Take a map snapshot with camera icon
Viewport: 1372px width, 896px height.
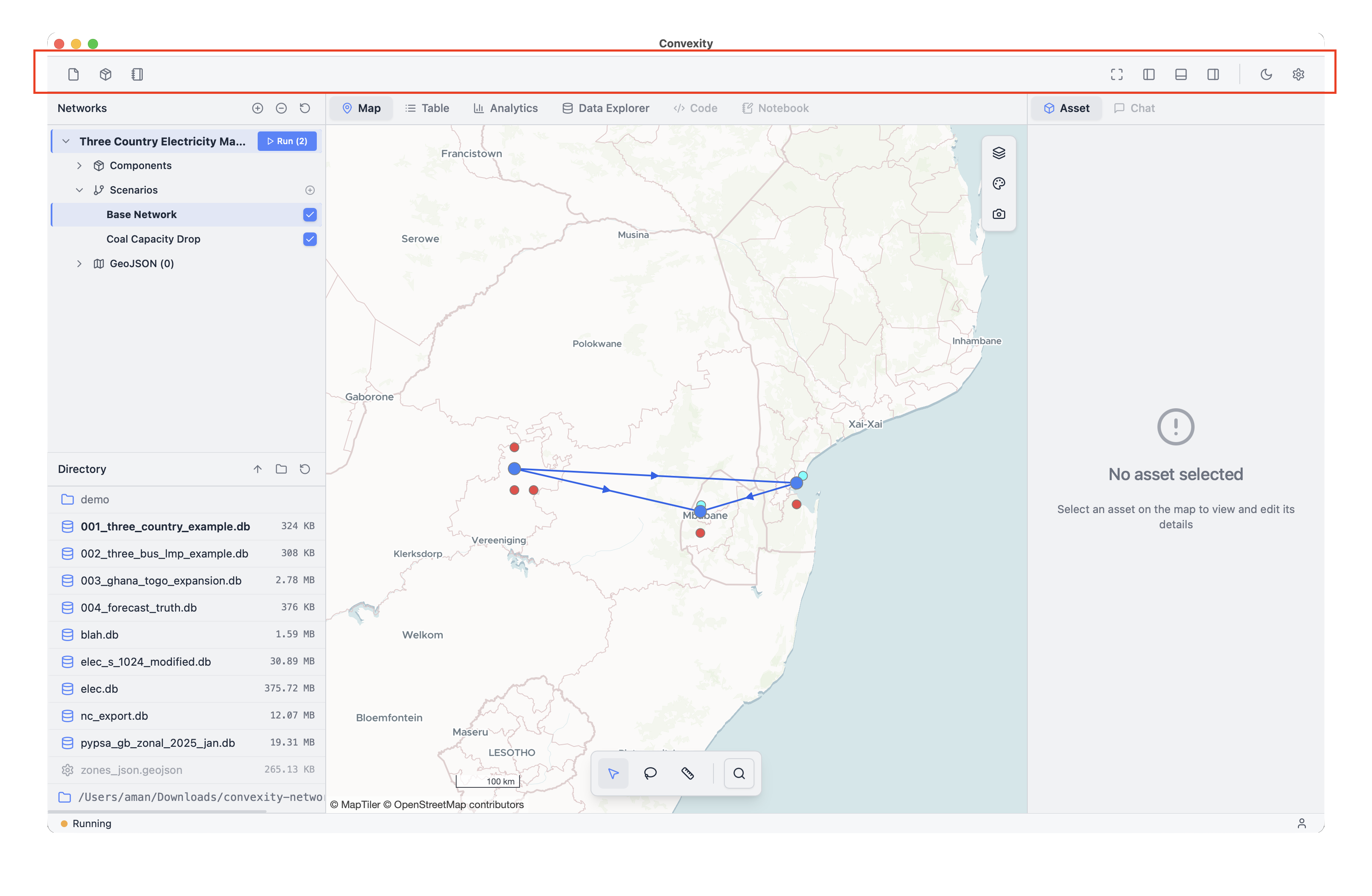tap(999, 214)
